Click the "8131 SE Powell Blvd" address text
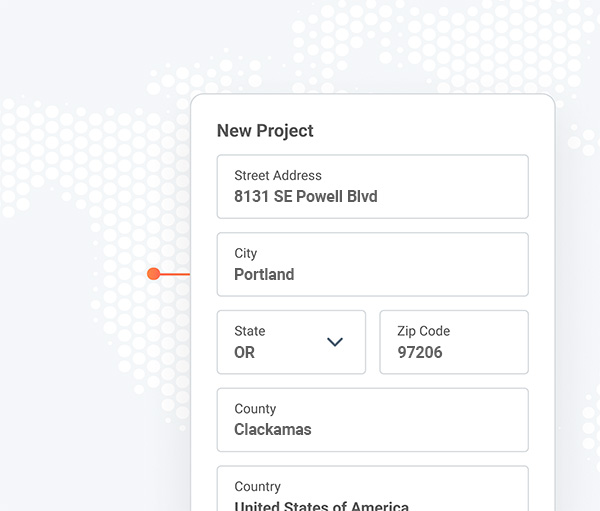This screenshot has width=600, height=511. pos(306,197)
